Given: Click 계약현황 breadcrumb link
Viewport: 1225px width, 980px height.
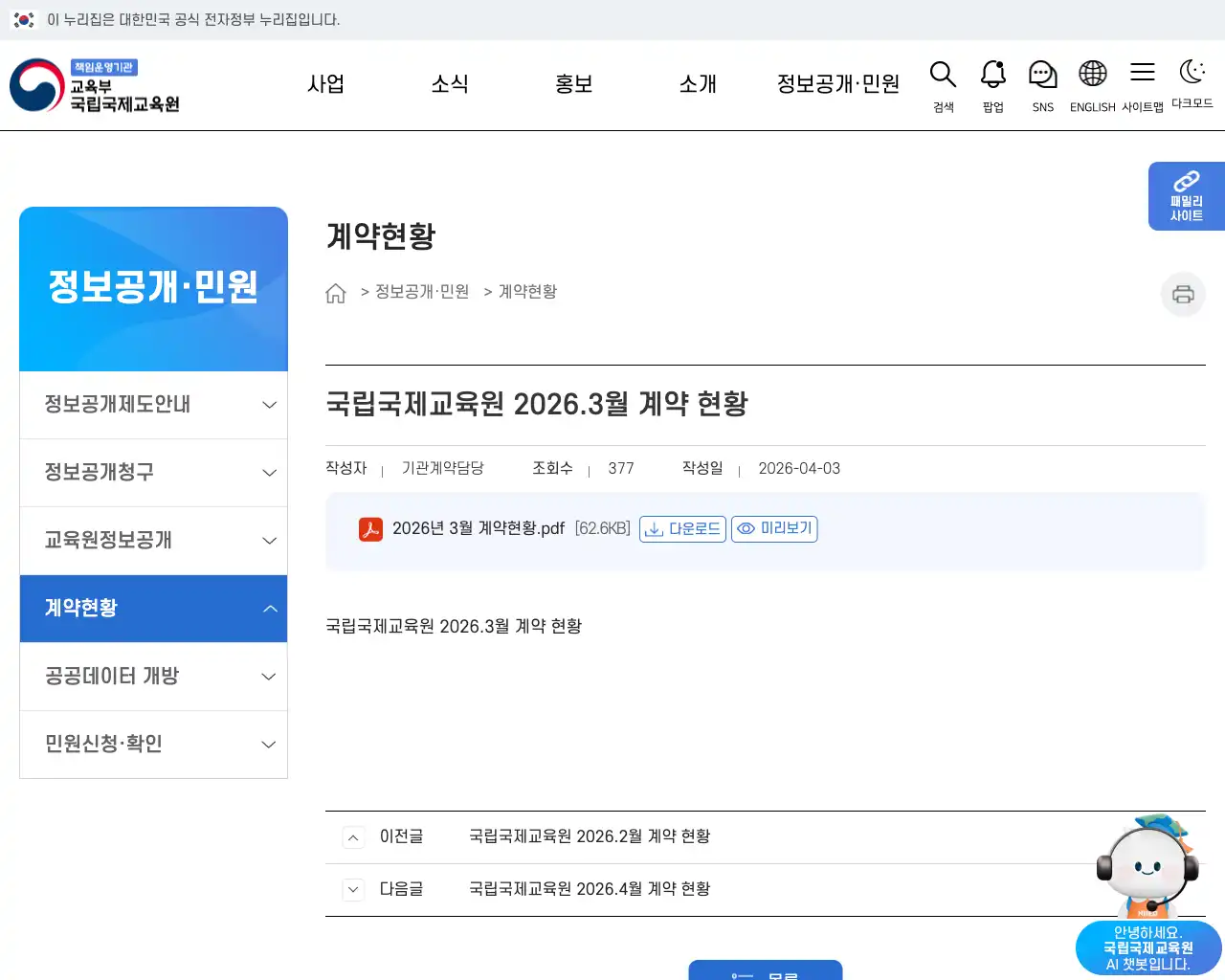Looking at the screenshot, I should [527, 292].
